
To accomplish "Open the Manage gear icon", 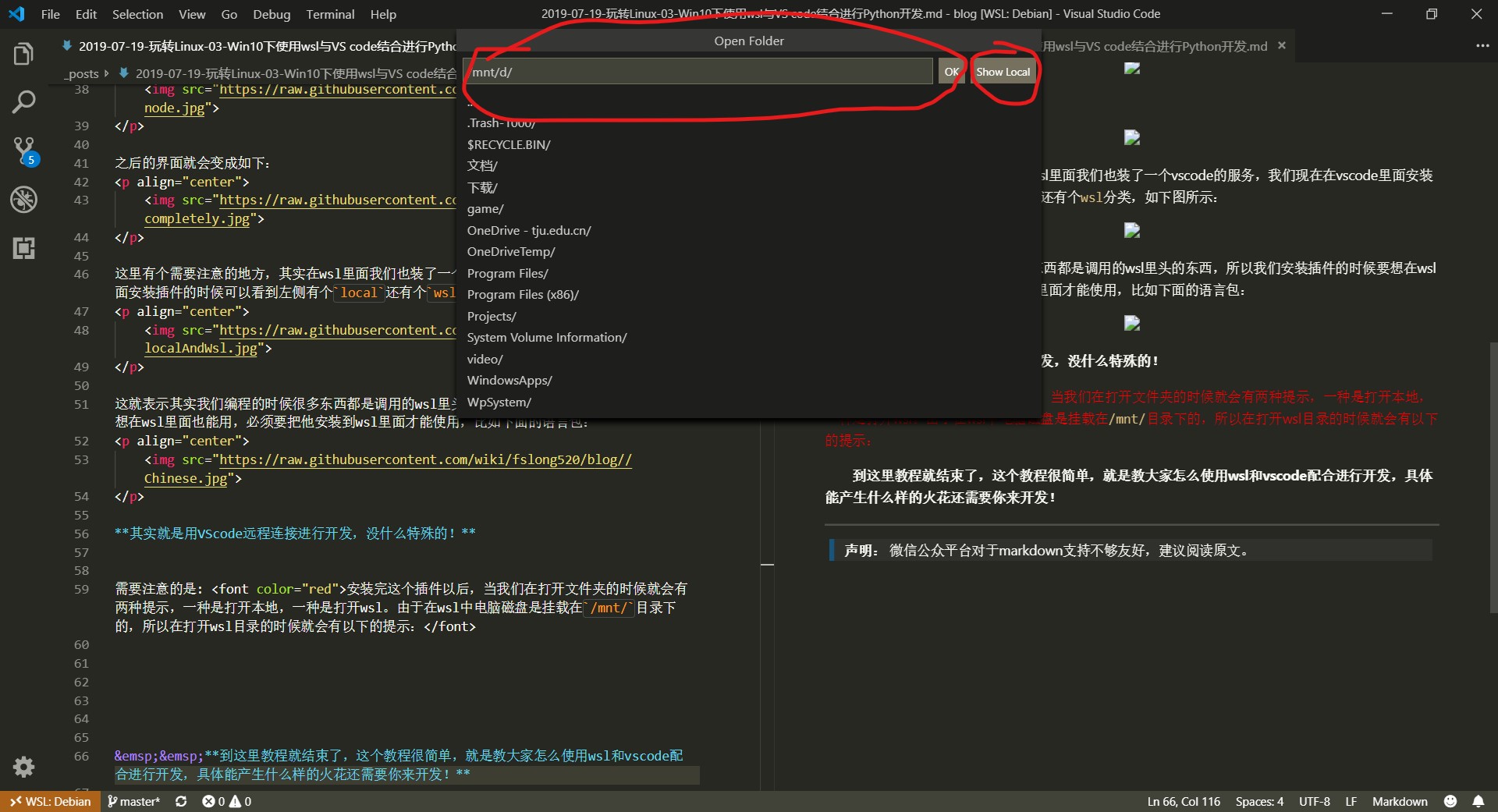I will [x=23, y=767].
